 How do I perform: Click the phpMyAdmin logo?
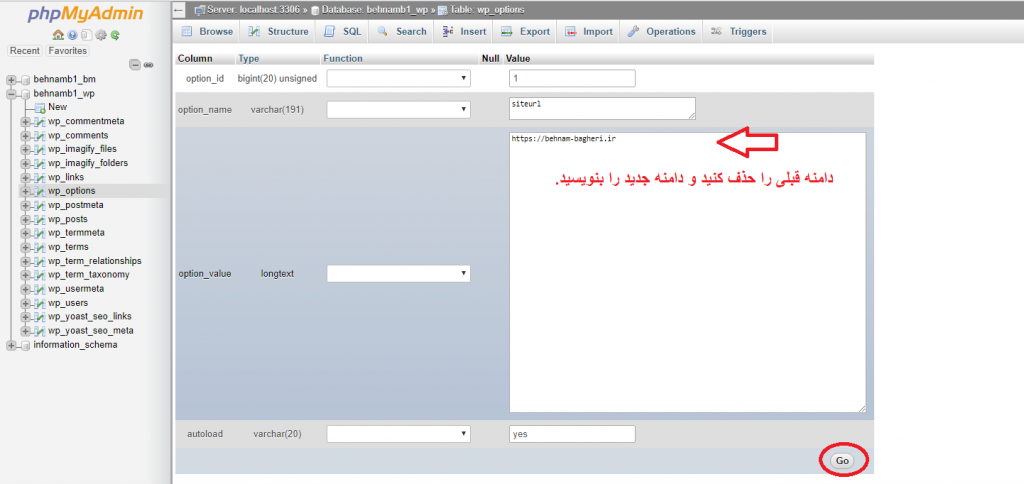pyautogui.click(x=86, y=14)
